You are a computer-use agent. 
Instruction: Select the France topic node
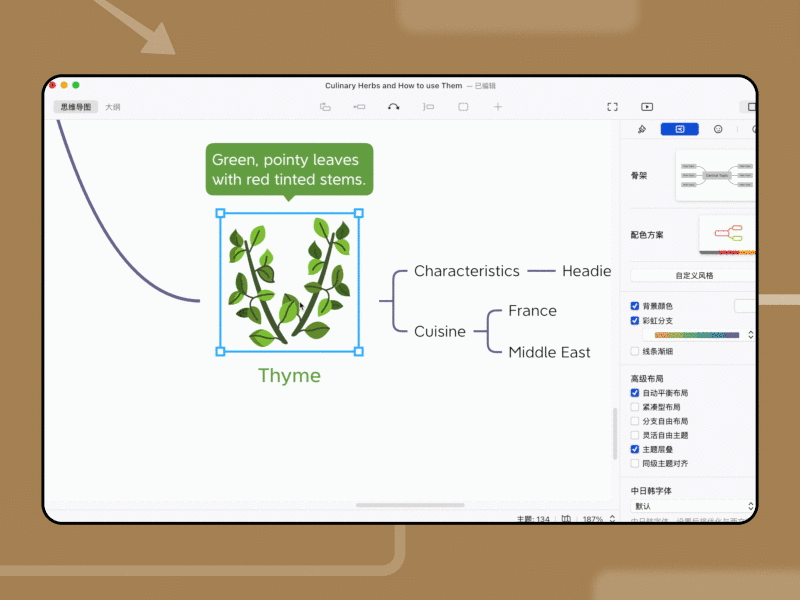pos(532,311)
